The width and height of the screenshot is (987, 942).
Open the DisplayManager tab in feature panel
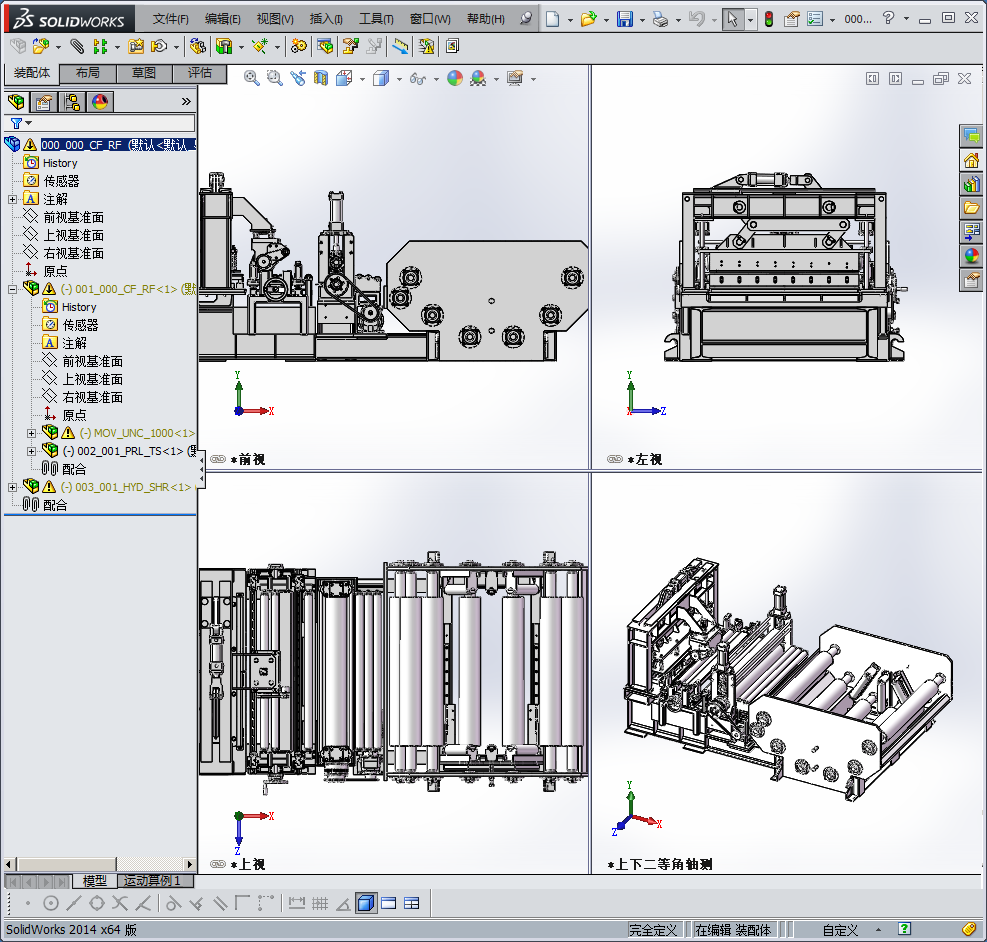(99, 101)
